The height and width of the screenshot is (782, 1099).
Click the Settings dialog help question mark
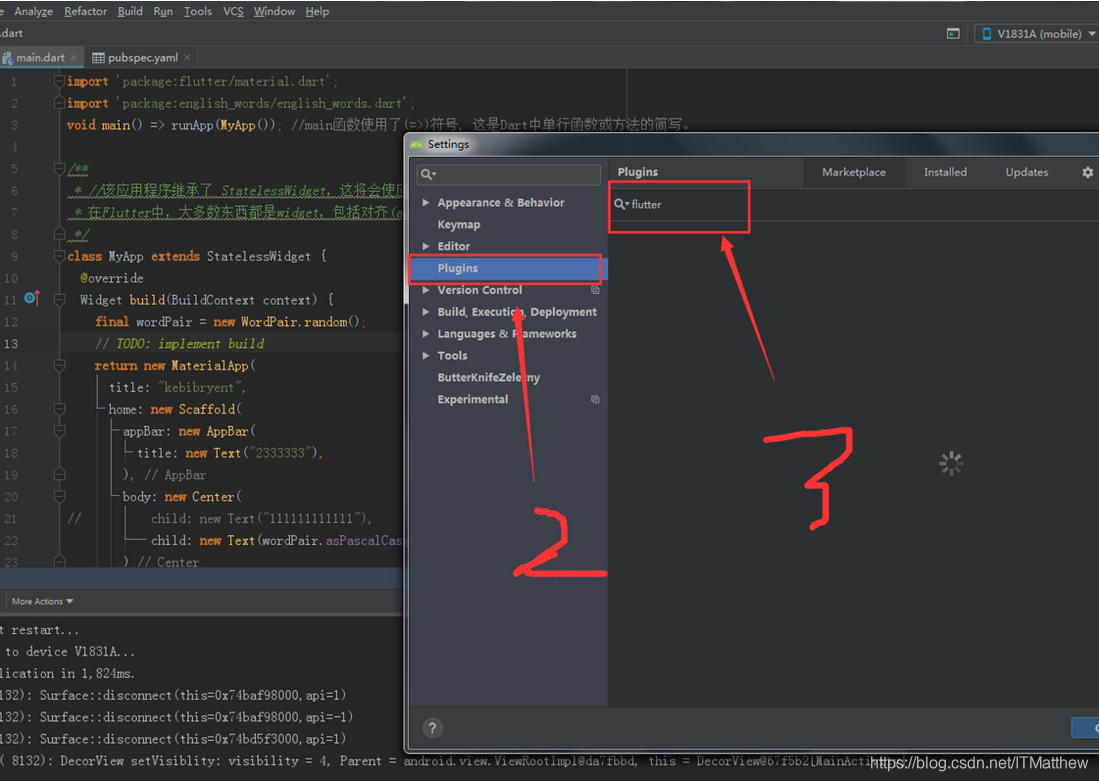point(432,728)
